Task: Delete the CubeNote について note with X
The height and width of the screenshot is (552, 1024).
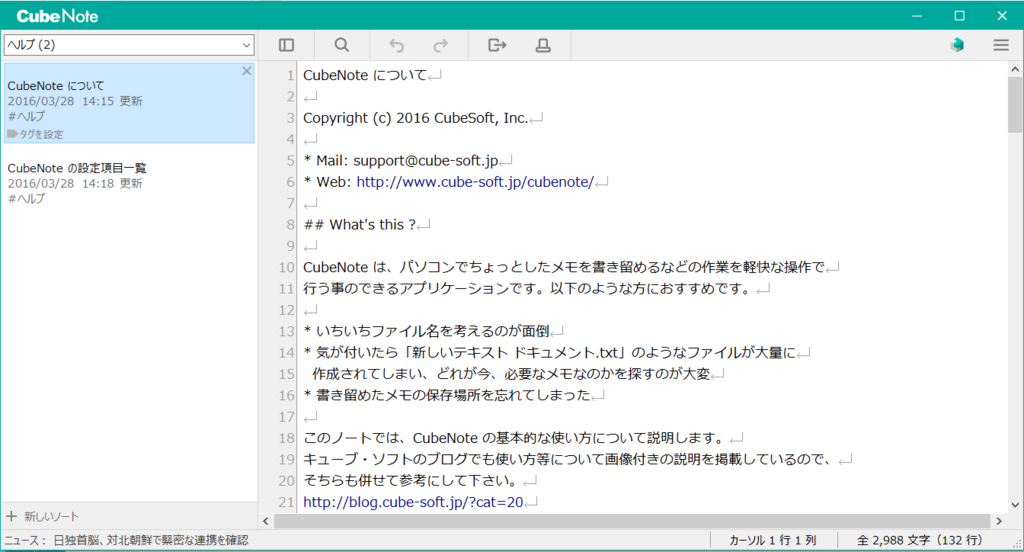Action: tap(246, 71)
